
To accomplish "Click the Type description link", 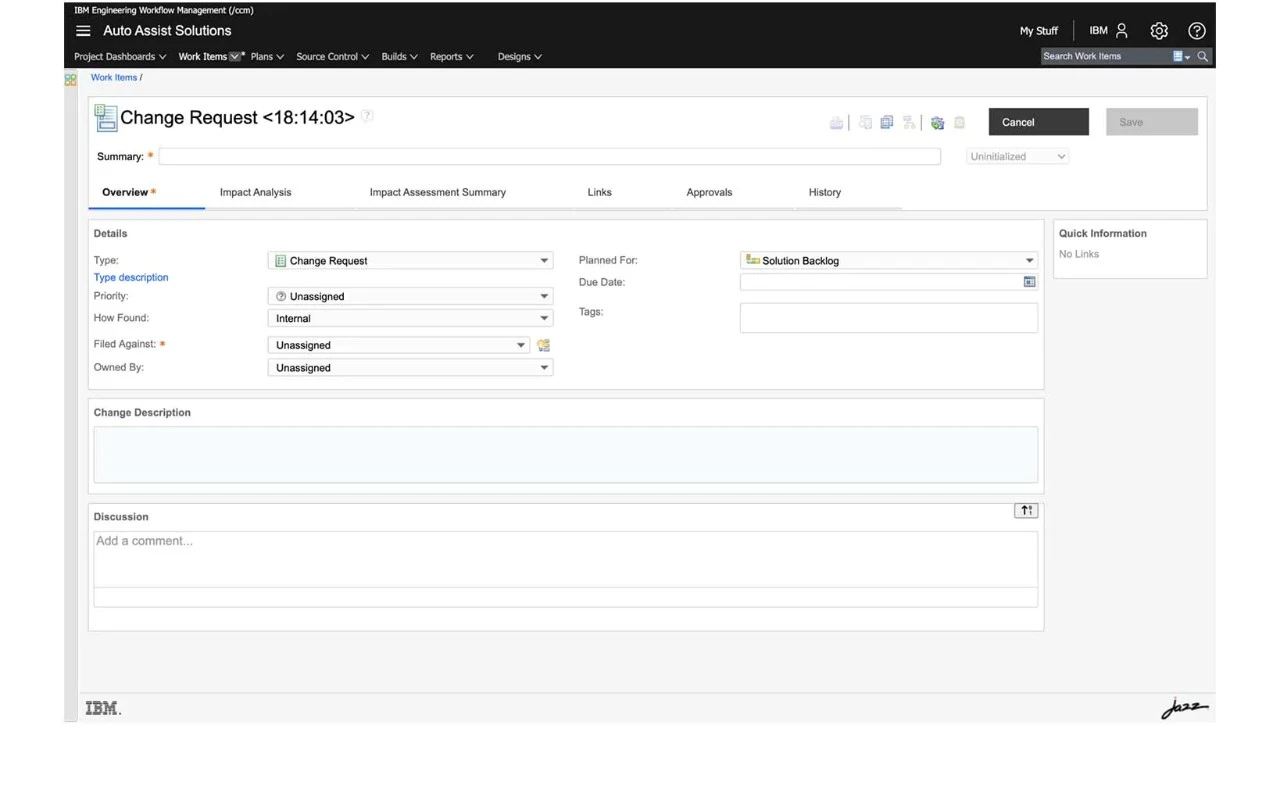I will tap(131, 278).
